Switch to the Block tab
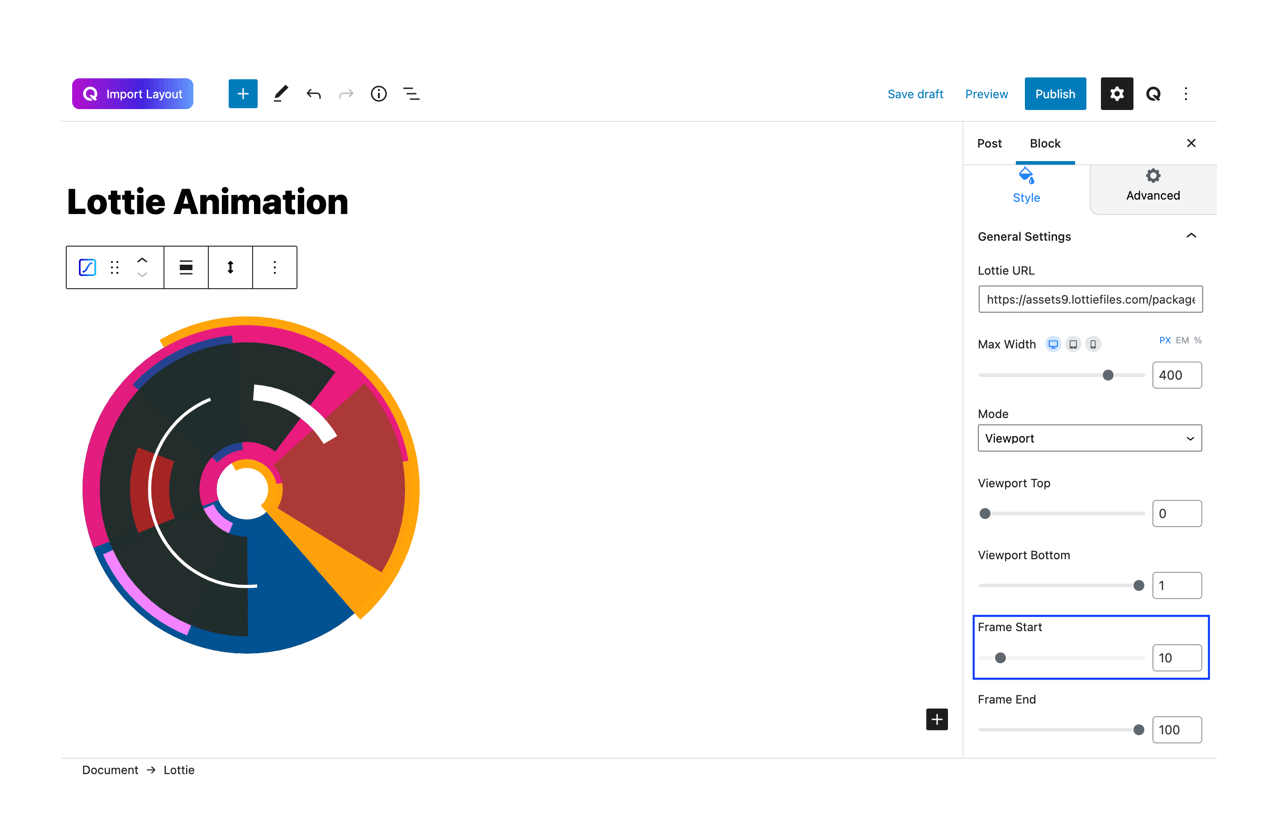Image resolution: width=1280 pixels, height=836 pixels. [1045, 143]
